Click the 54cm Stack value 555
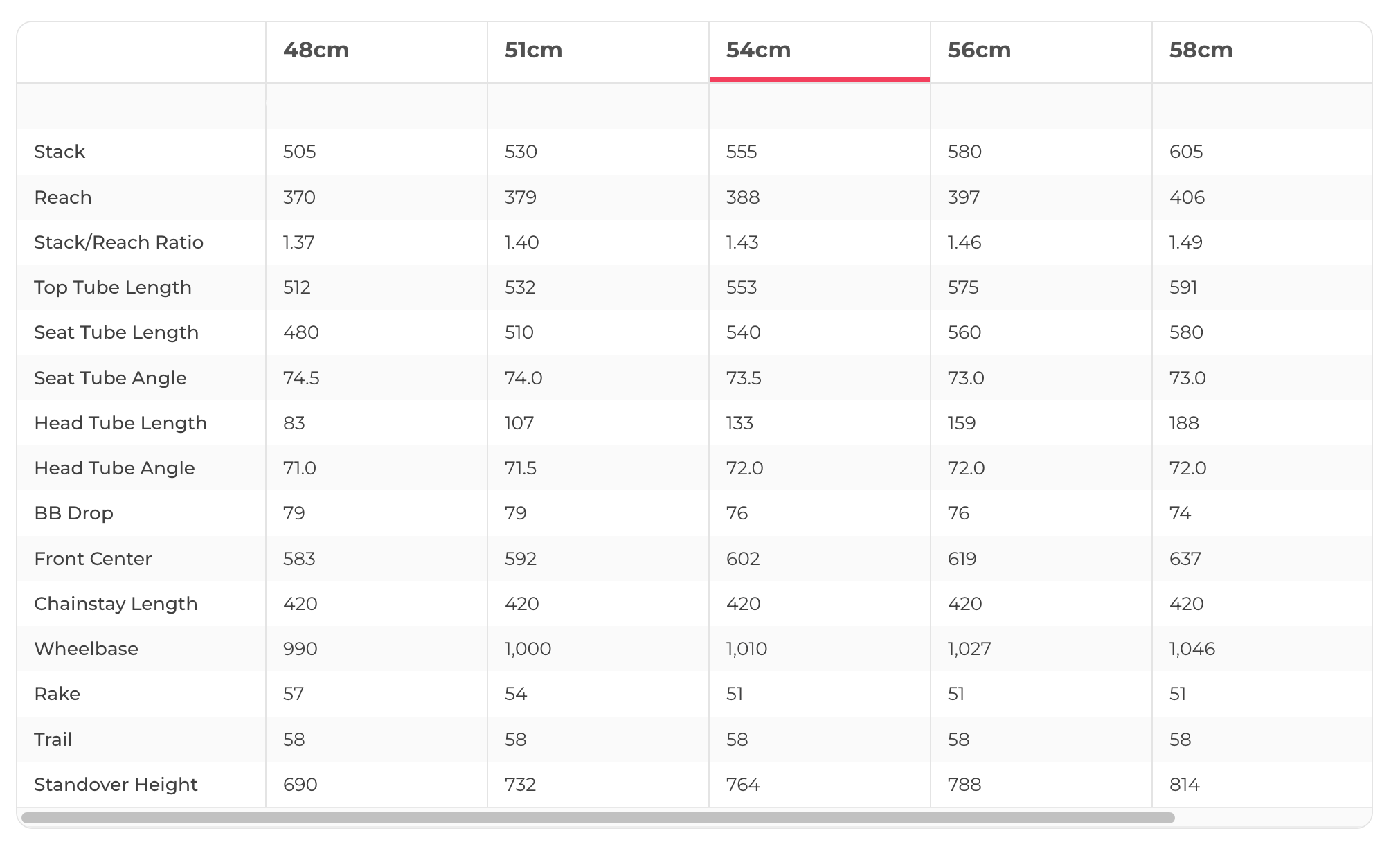 (742, 152)
